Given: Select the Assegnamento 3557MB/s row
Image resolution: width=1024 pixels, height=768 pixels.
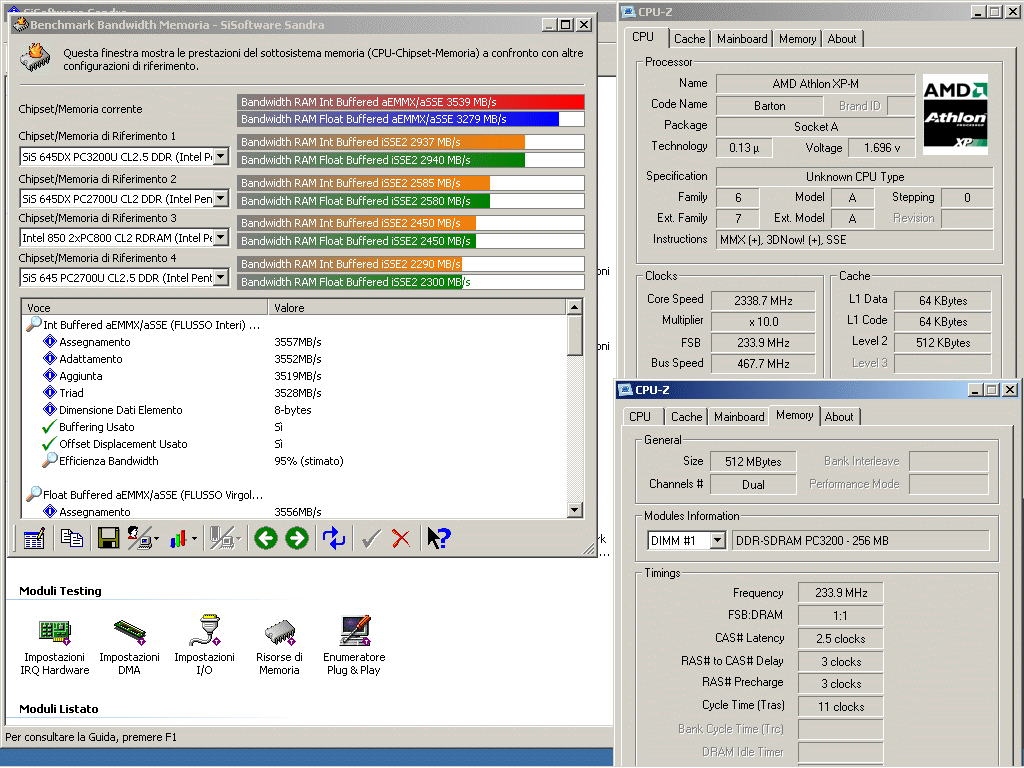Looking at the screenshot, I should tap(294, 342).
